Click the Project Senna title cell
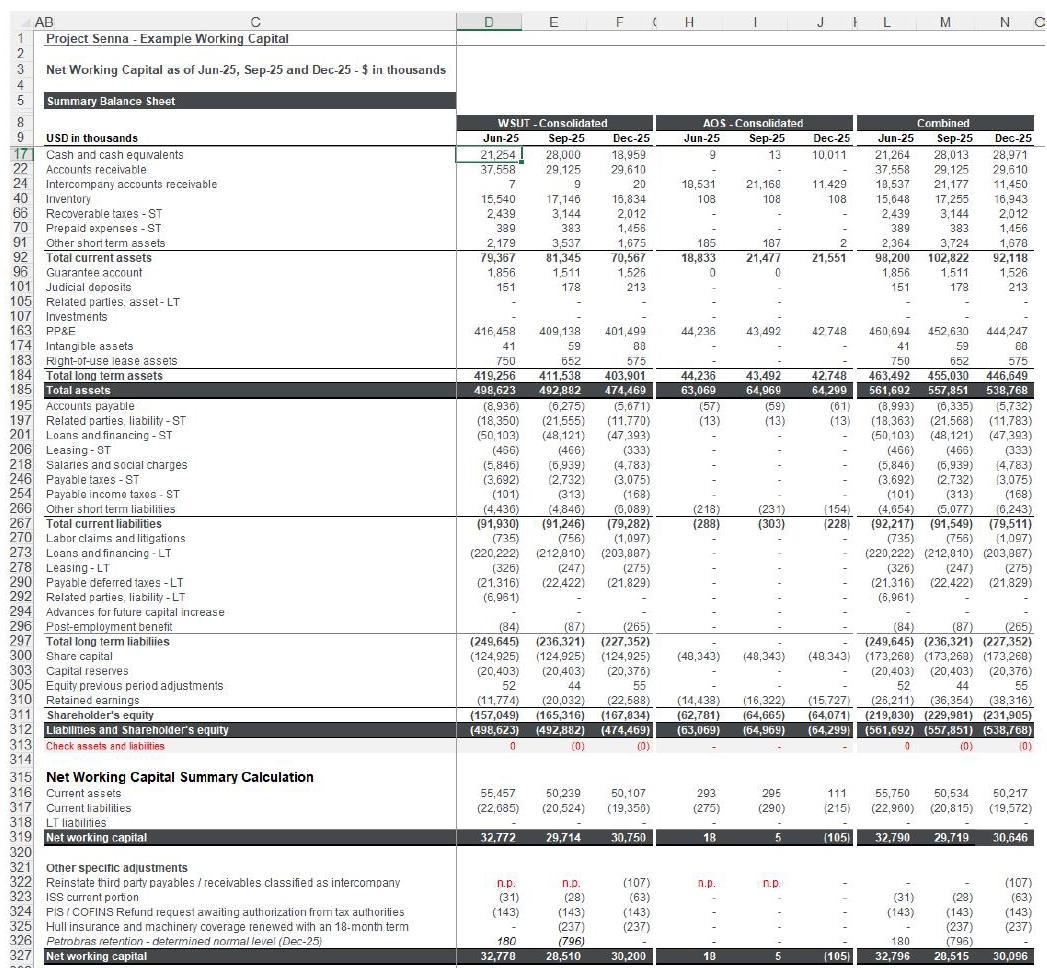 pyautogui.click(x=167, y=39)
